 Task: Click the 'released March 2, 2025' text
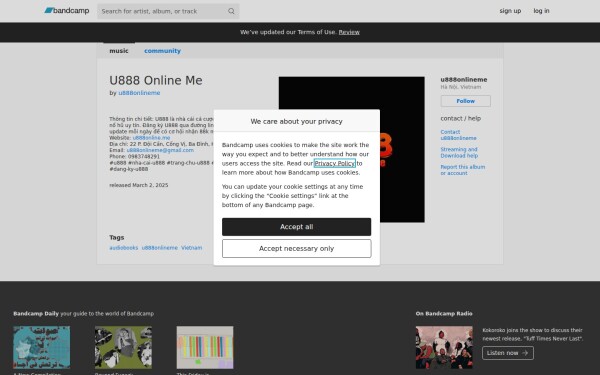tap(139, 185)
